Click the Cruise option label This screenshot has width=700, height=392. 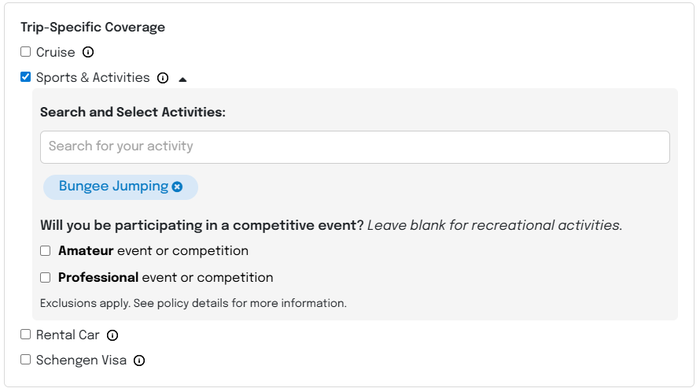[55, 52]
